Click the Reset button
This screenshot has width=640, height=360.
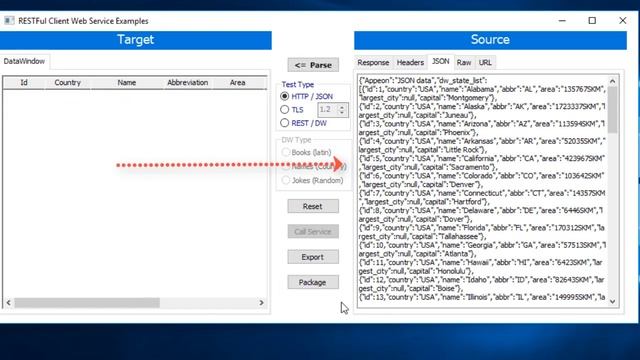[313, 207]
